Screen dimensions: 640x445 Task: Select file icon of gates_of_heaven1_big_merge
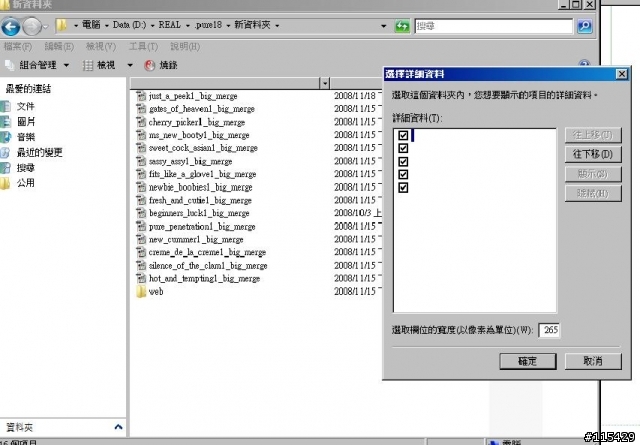tap(141, 109)
